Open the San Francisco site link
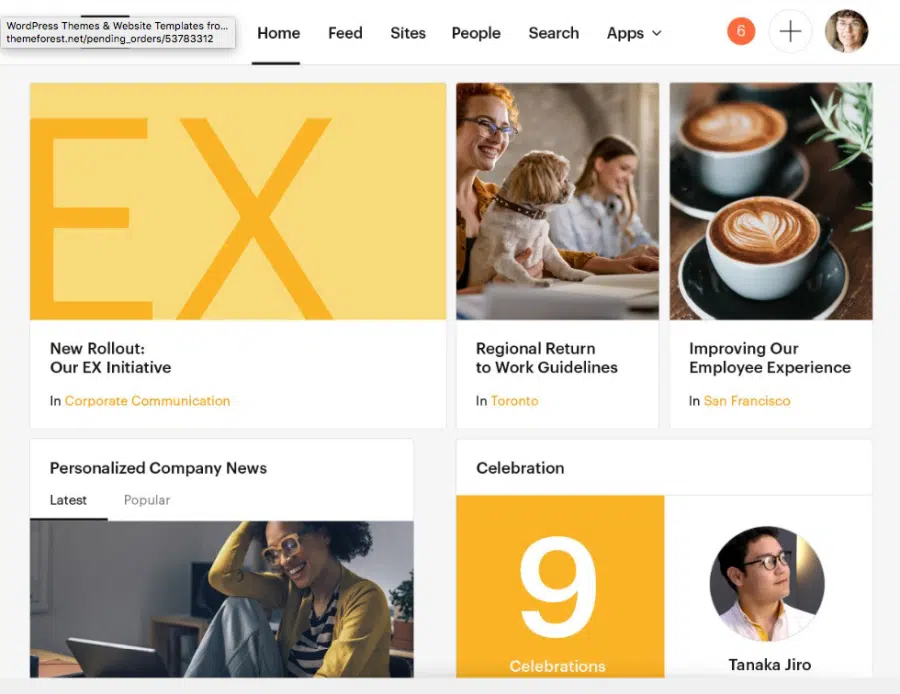The width and height of the screenshot is (900, 694). (x=747, y=401)
